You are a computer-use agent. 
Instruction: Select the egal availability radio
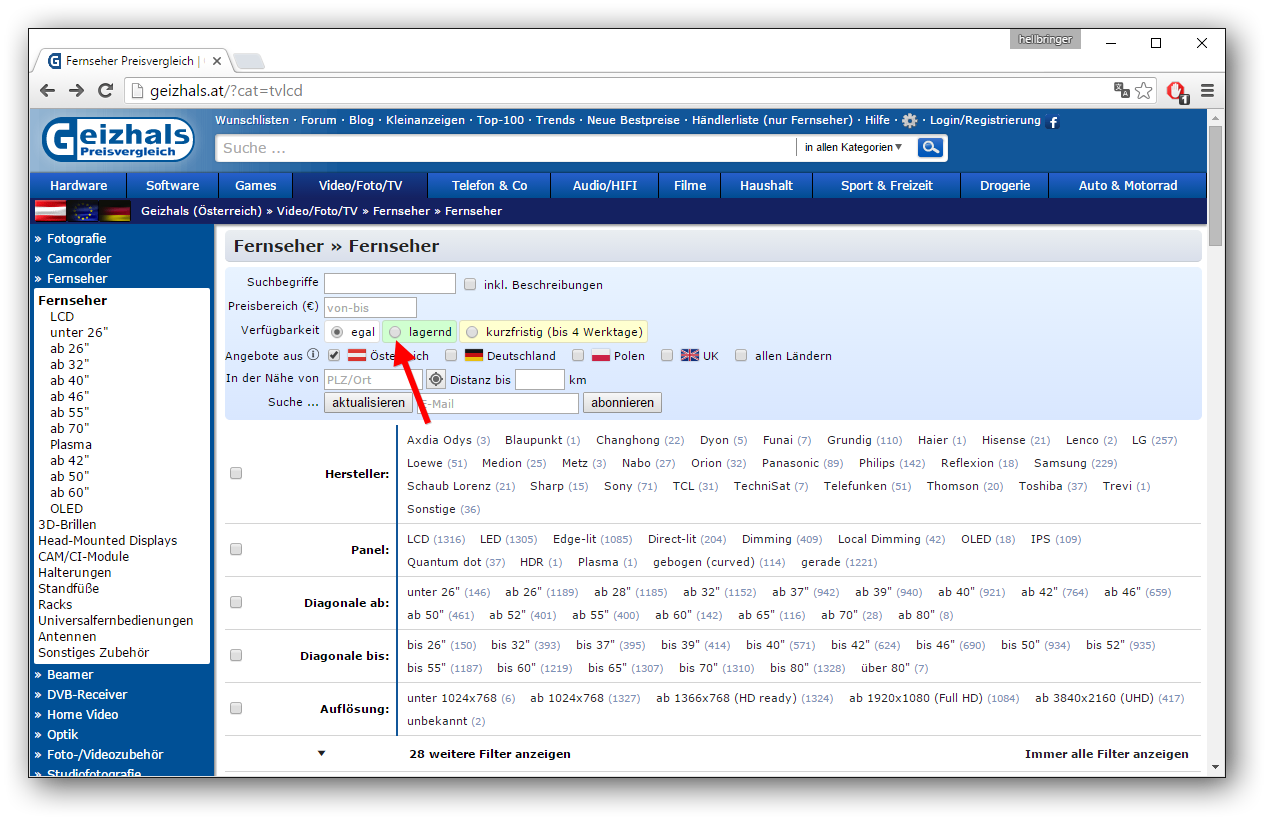coord(336,332)
